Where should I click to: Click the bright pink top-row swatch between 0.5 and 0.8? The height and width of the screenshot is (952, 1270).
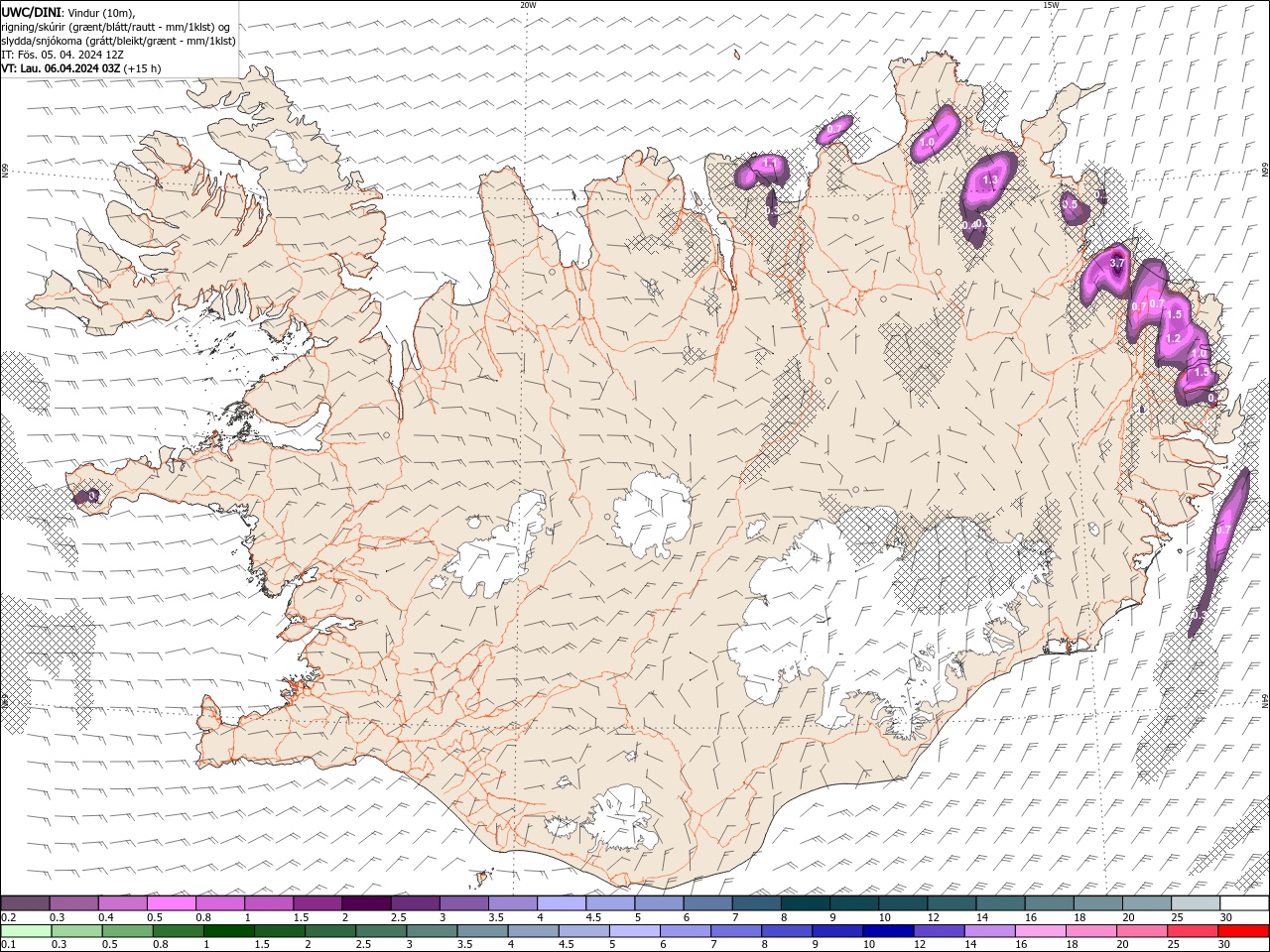(x=172, y=903)
